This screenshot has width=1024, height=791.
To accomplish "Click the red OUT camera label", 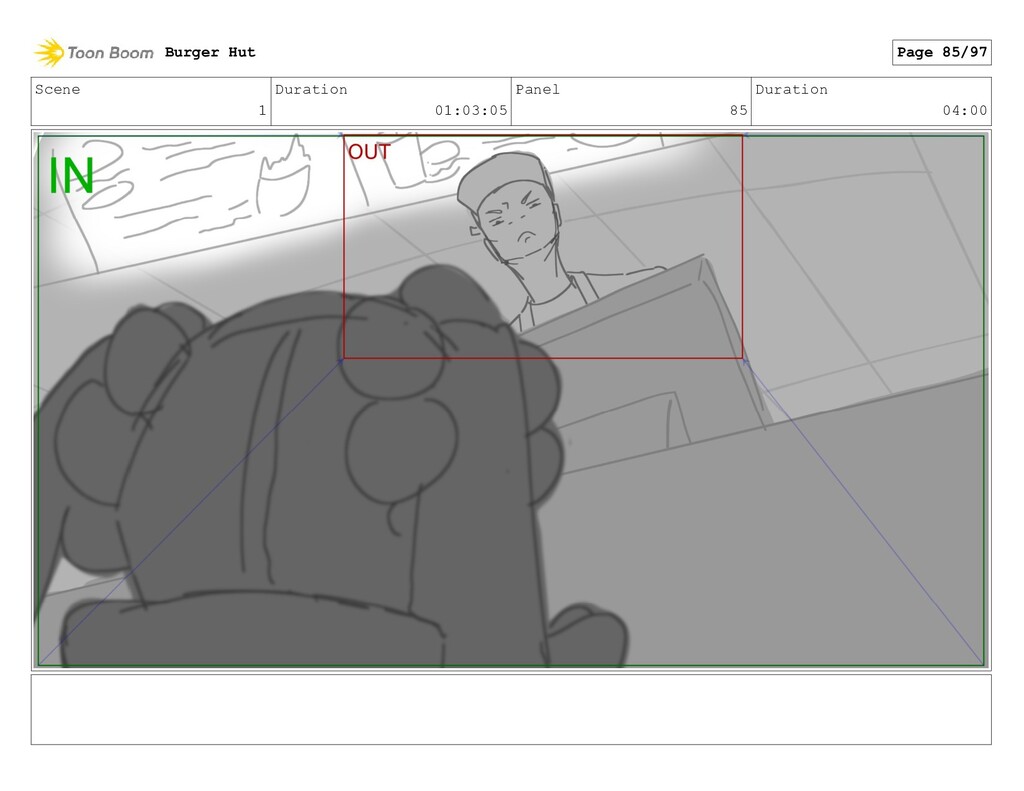I will [x=369, y=152].
